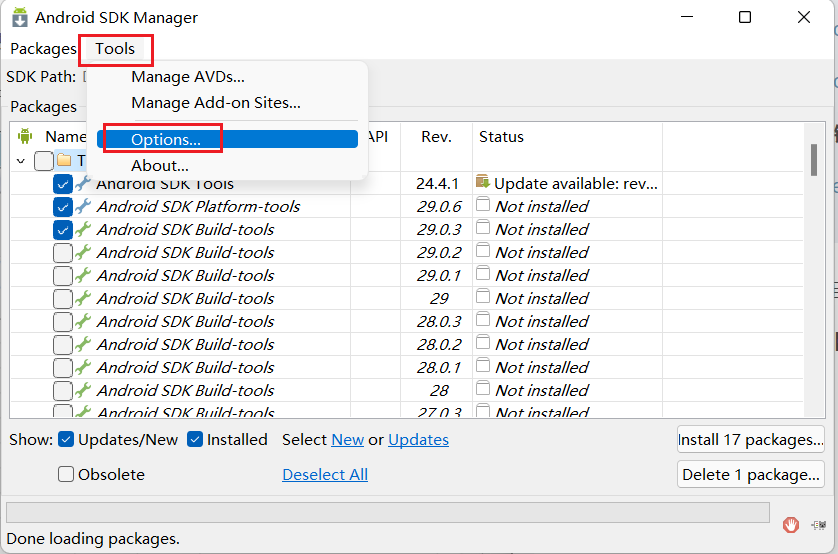Click not-installed status icon for Build-tools 29.0.1
838x554 pixels.
pos(483,273)
